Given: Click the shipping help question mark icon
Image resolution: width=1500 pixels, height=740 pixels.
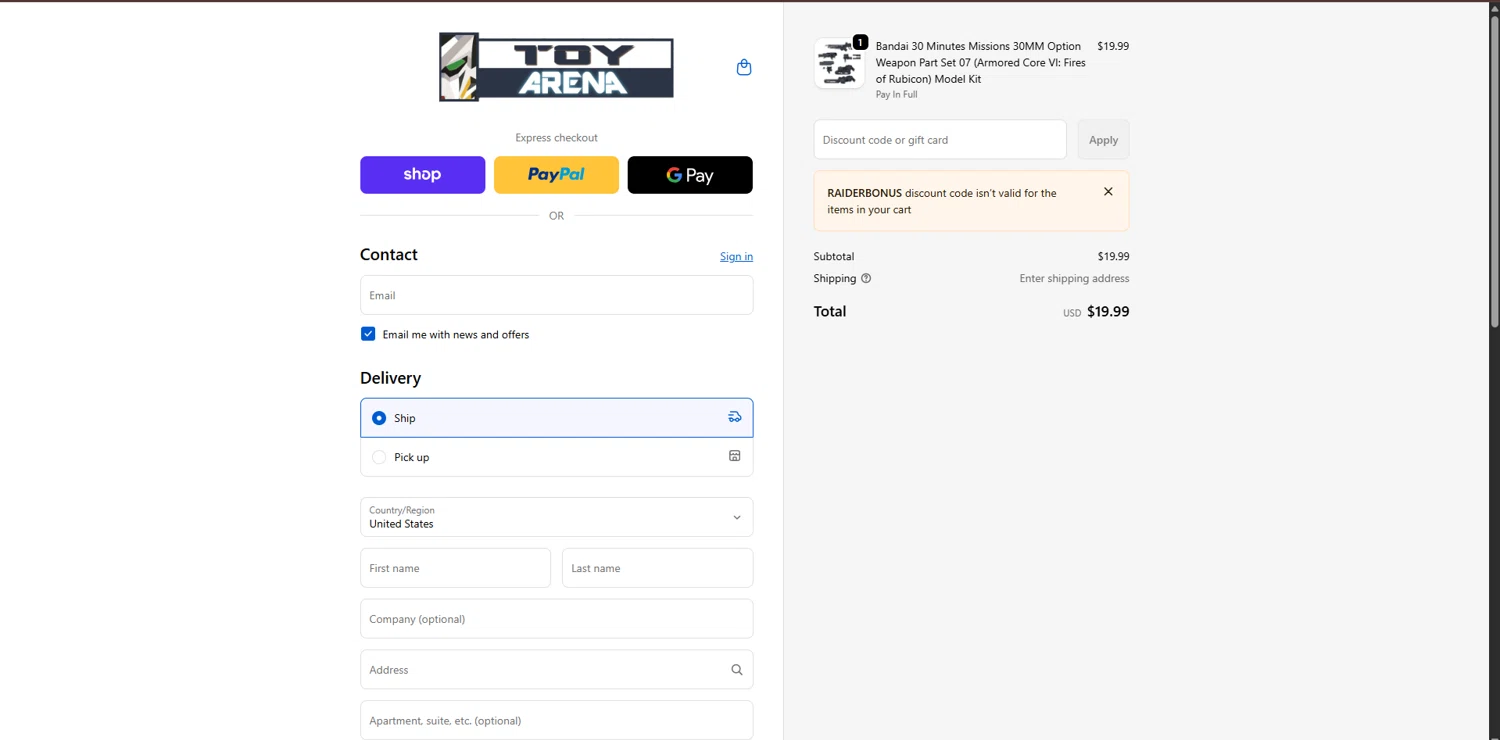Looking at the screenshot, I should pos(866,279).
